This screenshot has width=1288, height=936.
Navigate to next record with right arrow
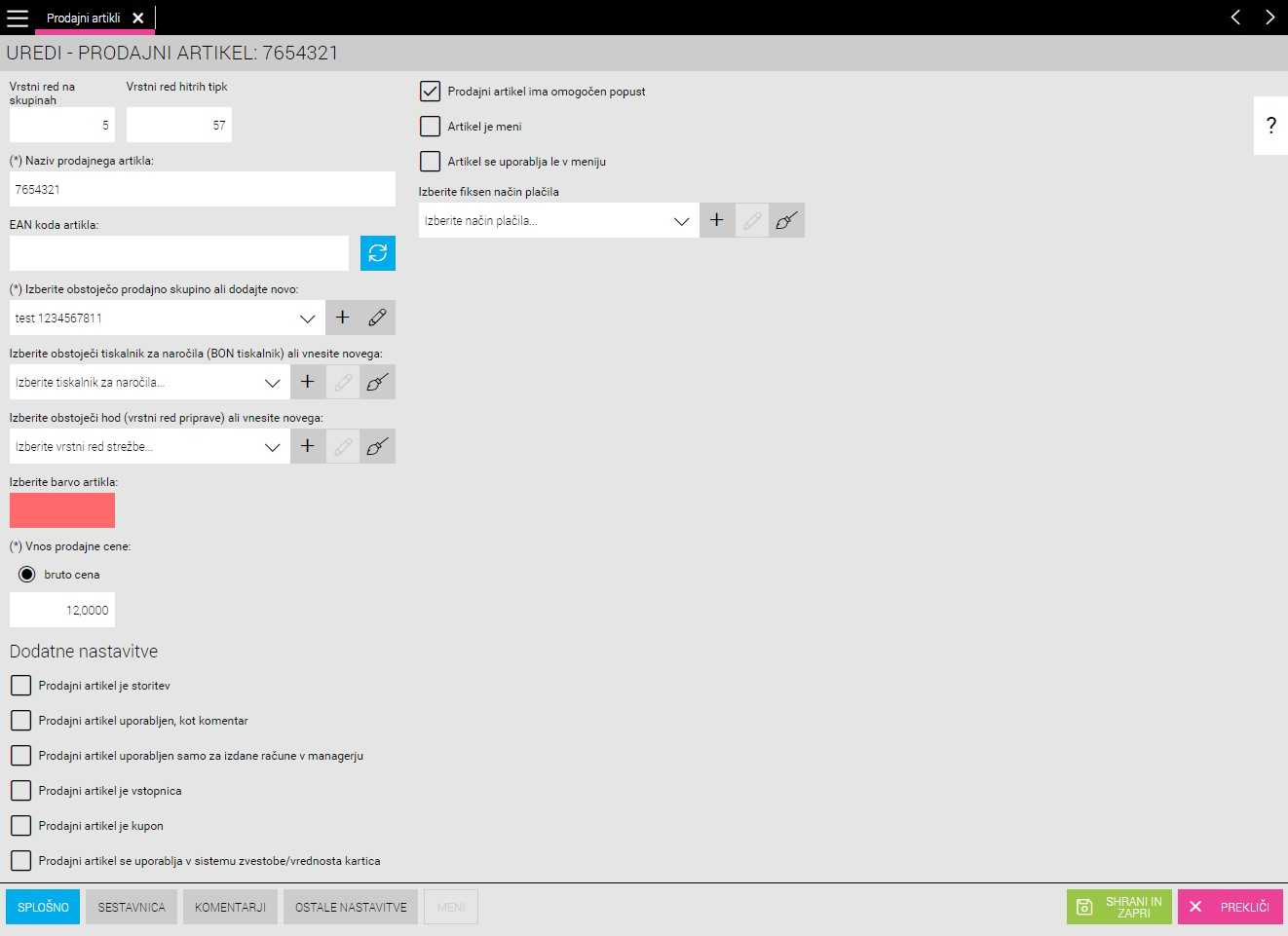click(1269, 18)
